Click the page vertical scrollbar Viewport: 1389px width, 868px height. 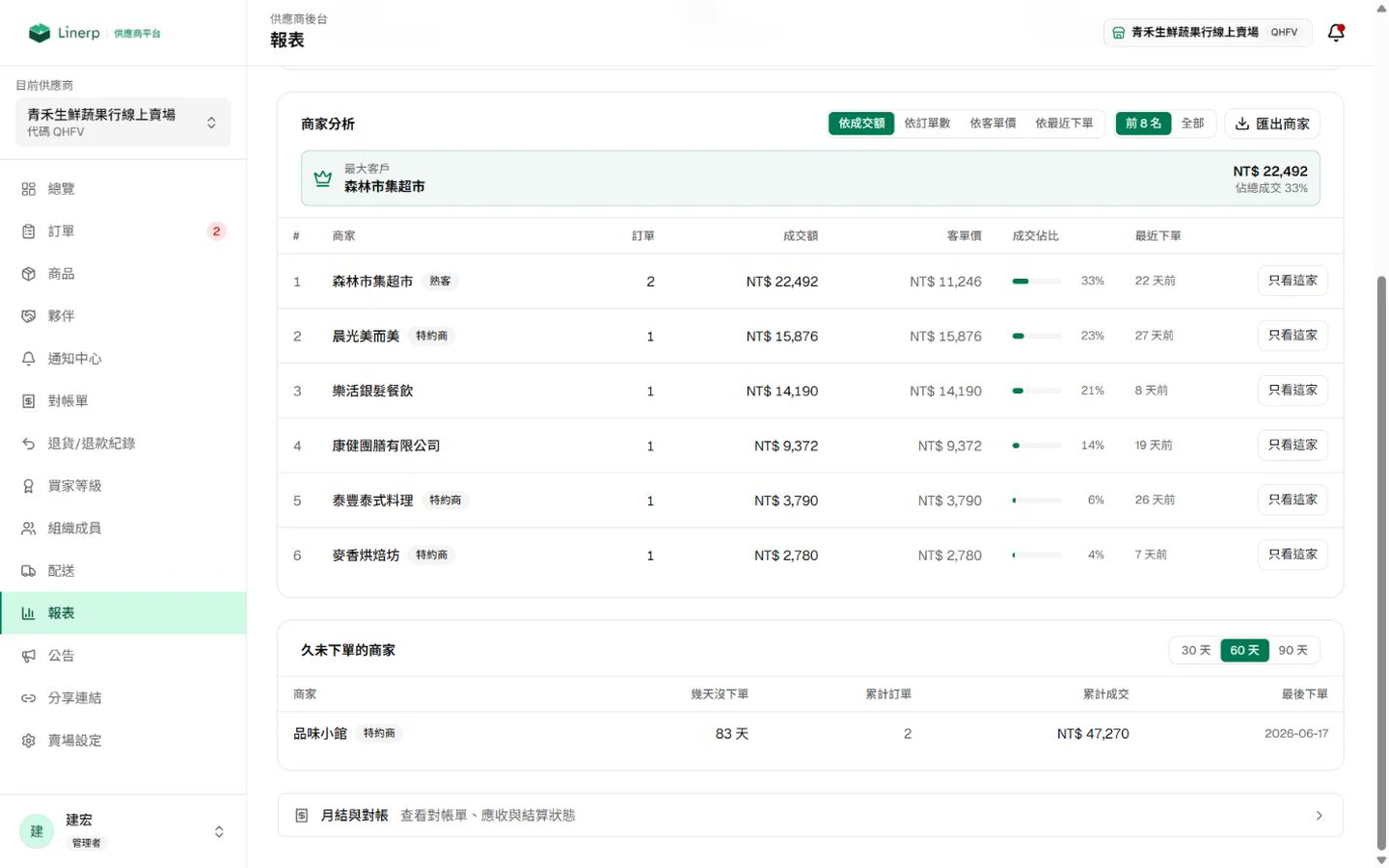1381,564
